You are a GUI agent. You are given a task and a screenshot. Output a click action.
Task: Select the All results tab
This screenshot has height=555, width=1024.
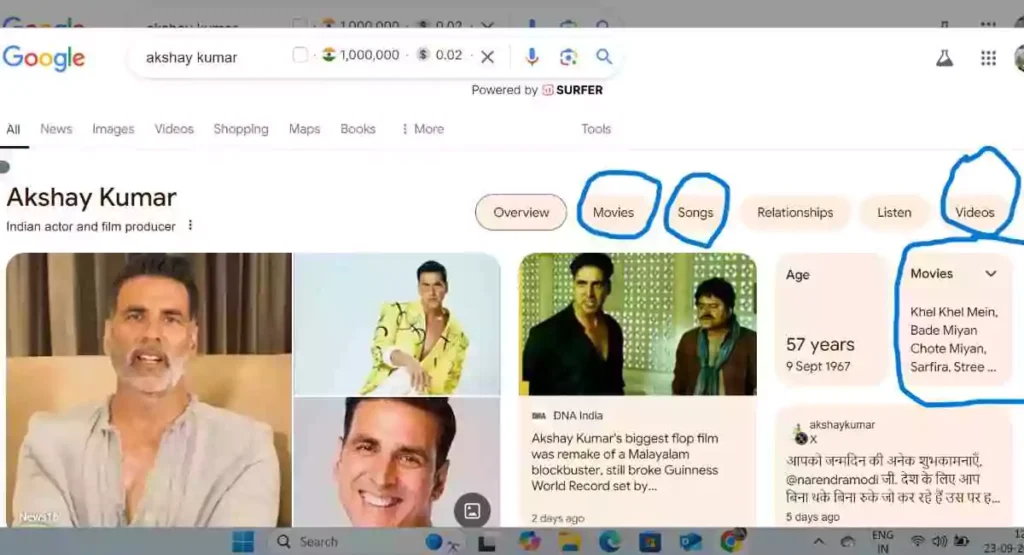click(x=13, y=129)
